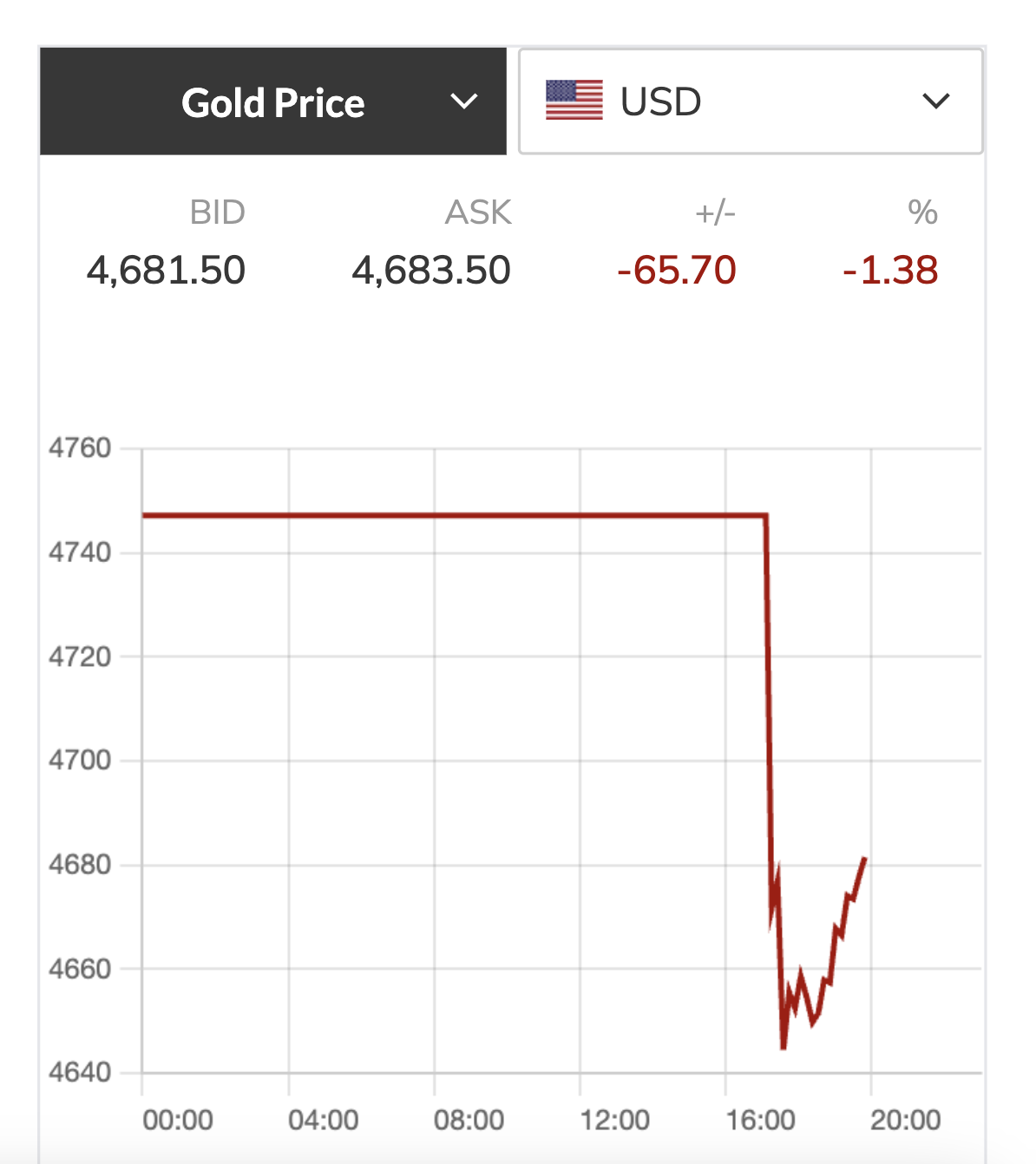Screen dimensions: 1036x1164
Task: Click the 20:00 time axis label
Action: (905, 1120)
